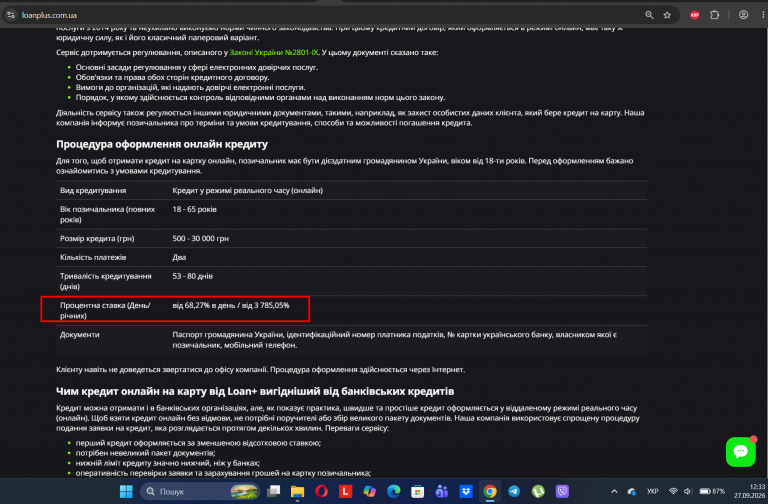This screenshot has width=768, height=504.
Task: Open the zoom magnifier in address bar
Action: click(x=649, y=15)
